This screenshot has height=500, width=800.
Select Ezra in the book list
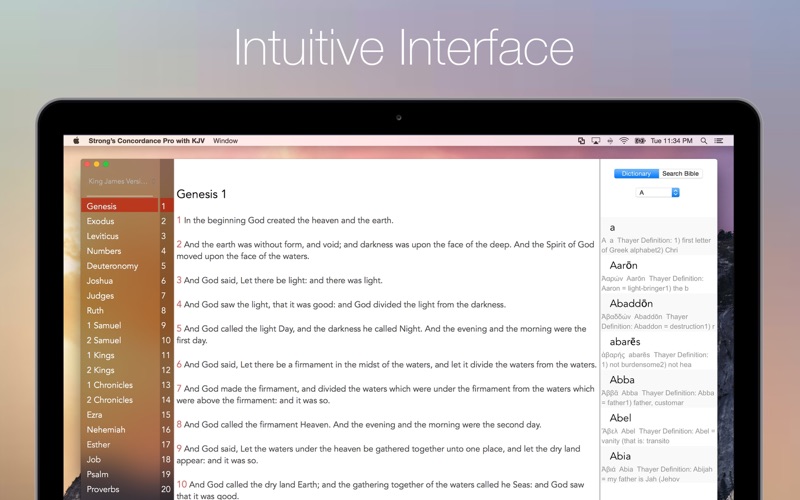coord(120,415)
